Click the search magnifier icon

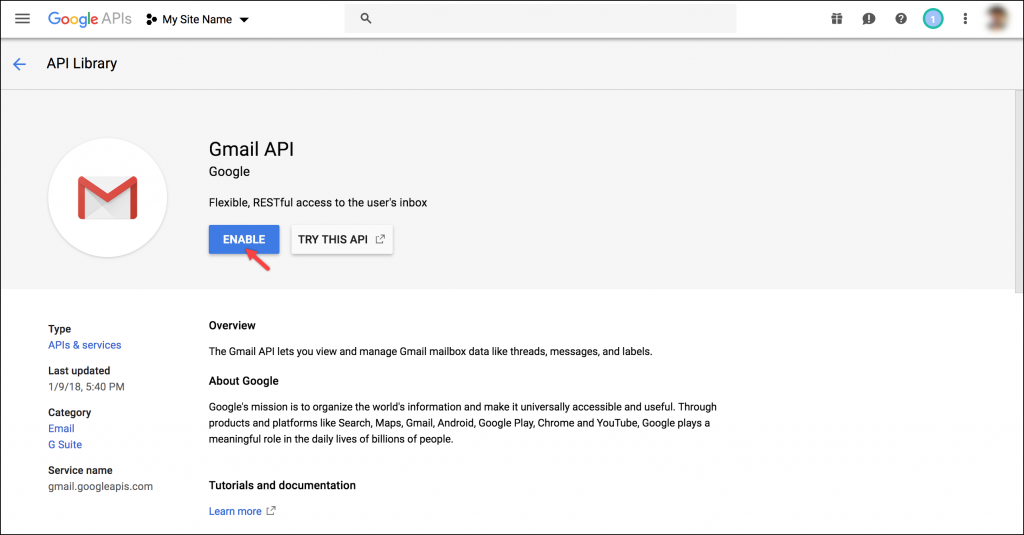click(x=365, y=19)
